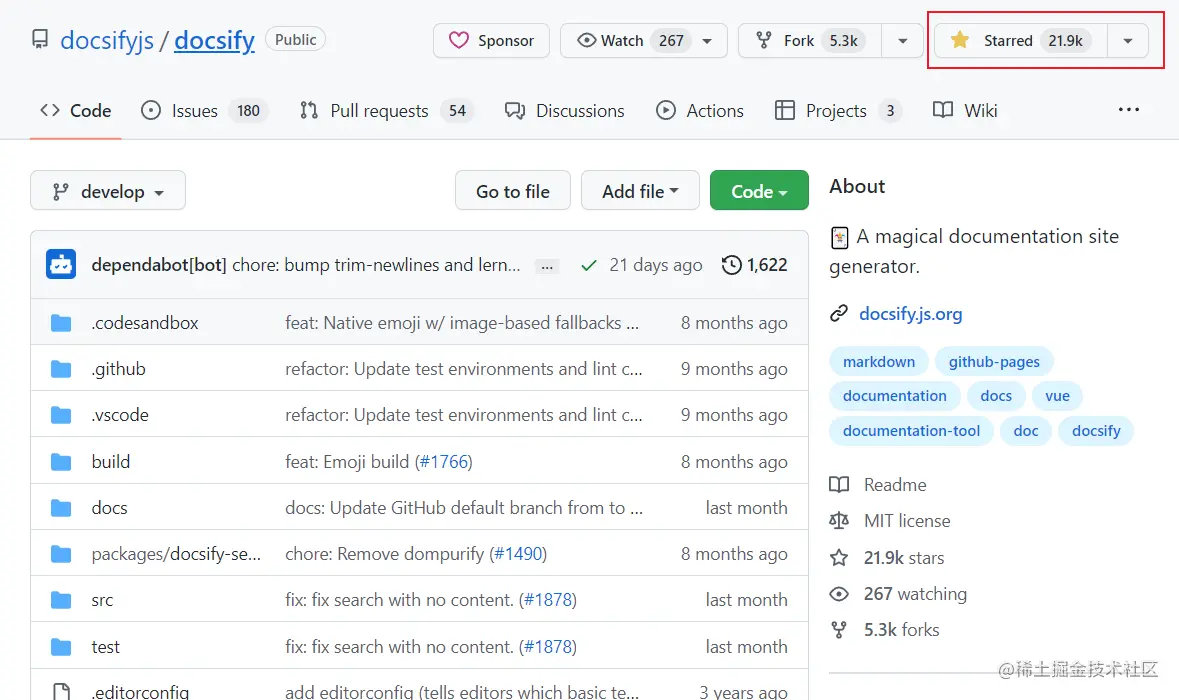Open the MIT license link
1179x700 pixels.
click(907, 521)
